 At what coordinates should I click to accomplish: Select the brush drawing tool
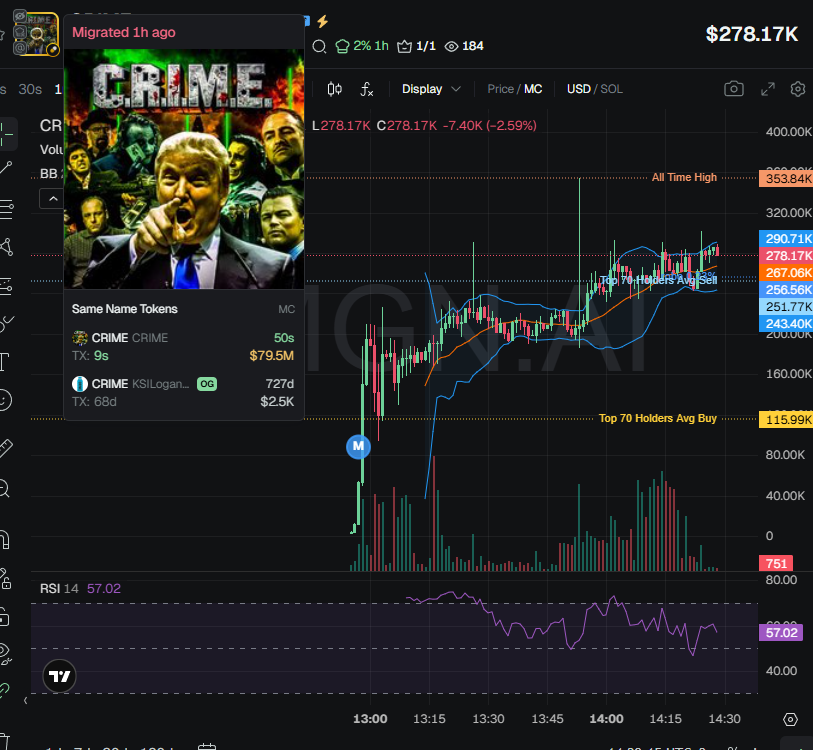[6, 324]
